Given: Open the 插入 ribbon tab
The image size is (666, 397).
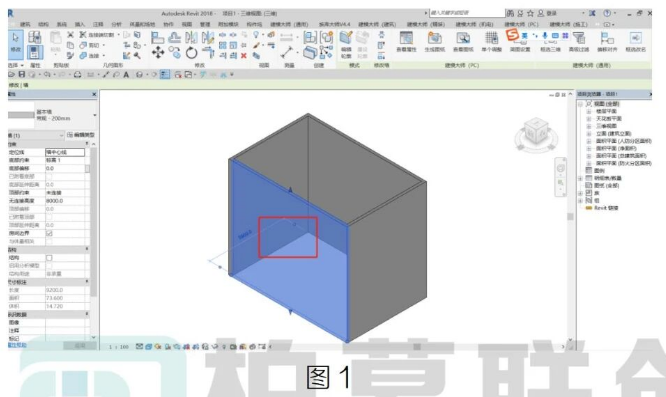Looking at the screenshot, I should 80,25.
